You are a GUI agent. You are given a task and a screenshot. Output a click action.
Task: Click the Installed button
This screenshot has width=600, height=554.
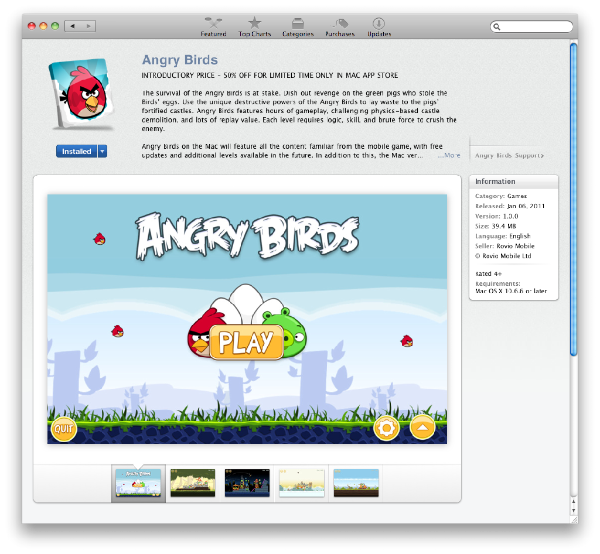[x=77, y=152]
